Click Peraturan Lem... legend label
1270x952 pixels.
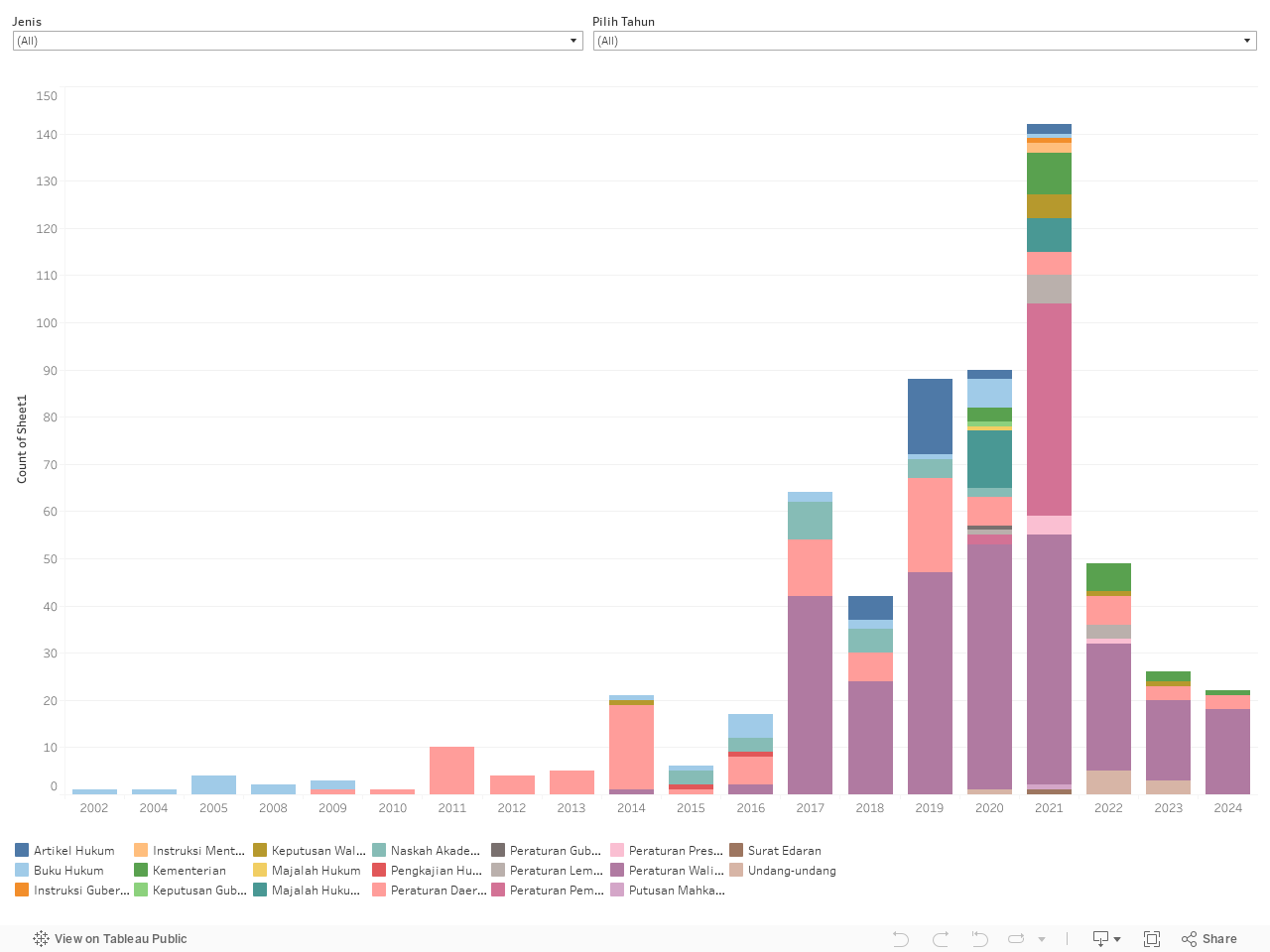click(x=557, y=871)
